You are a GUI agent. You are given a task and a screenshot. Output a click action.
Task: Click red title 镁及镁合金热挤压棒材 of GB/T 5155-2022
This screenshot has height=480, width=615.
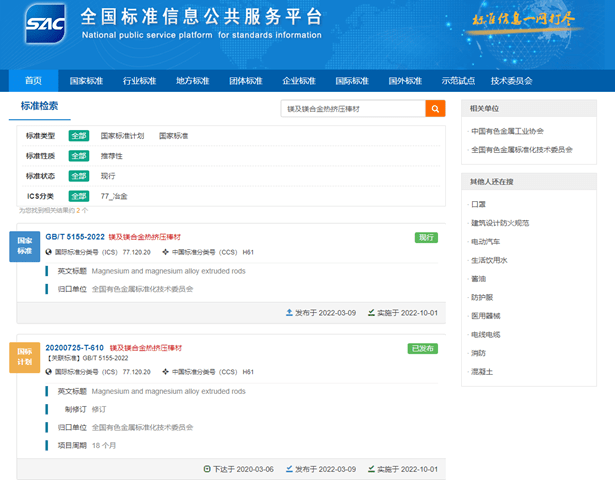coord(144,237)
